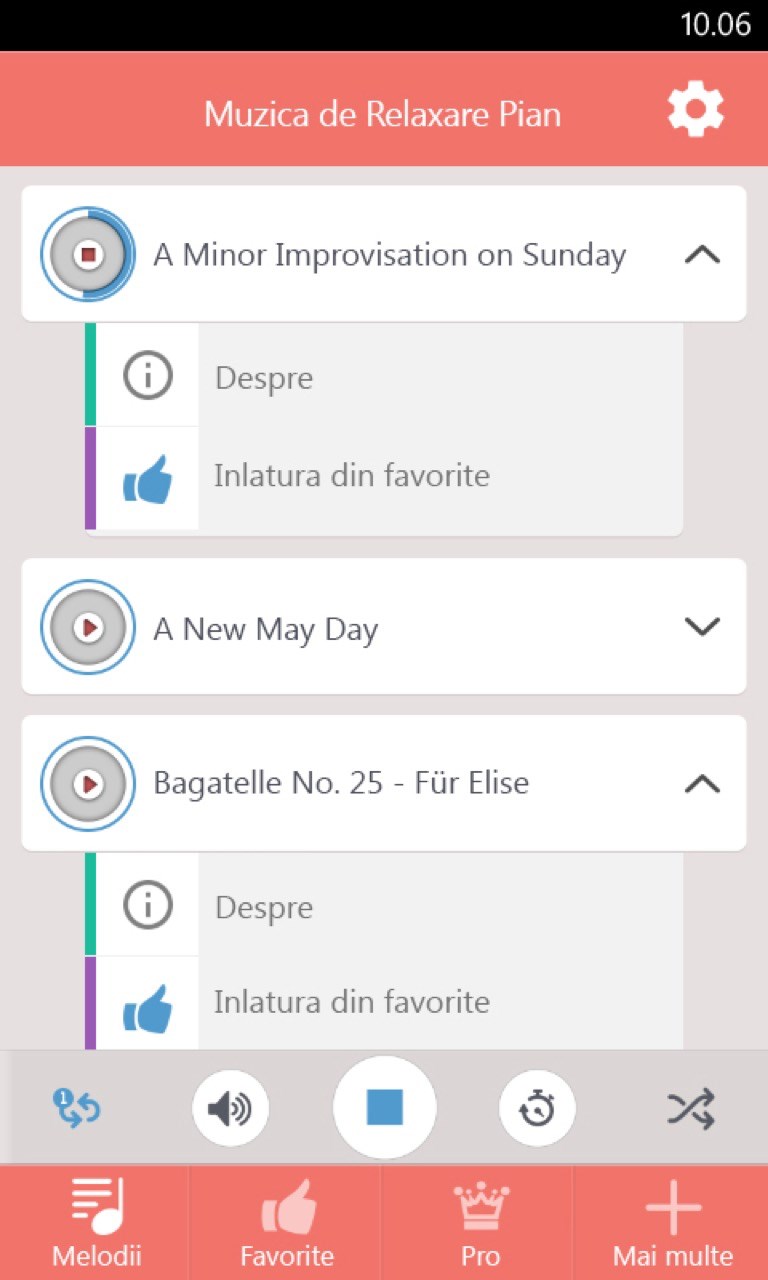Go to the Pro crown tab

[x=480, y=1223]
